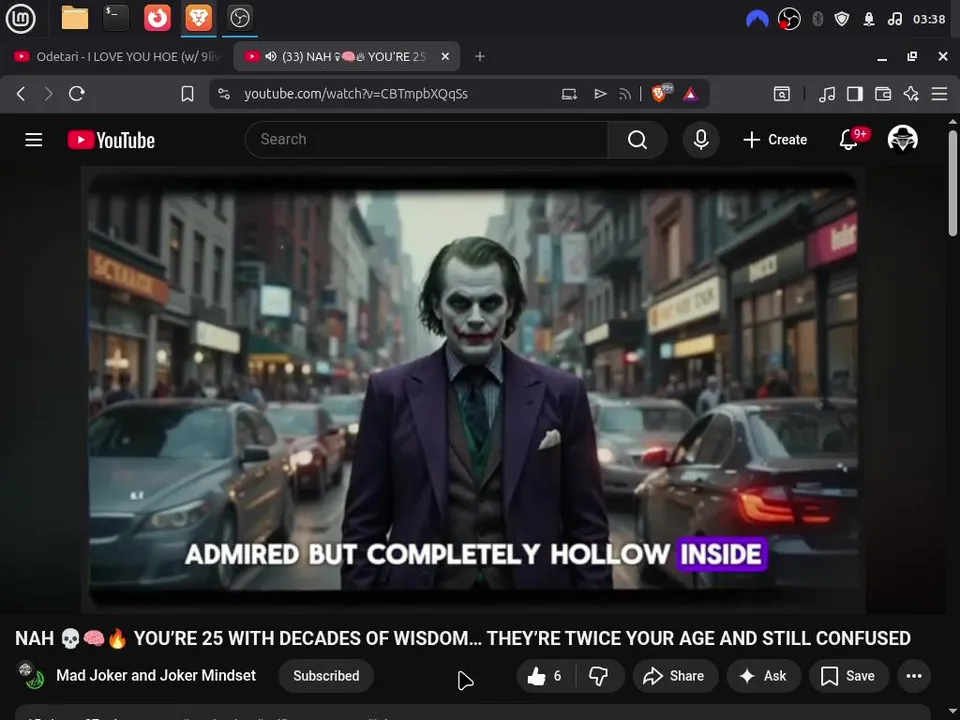Open YouTube notifications bell with 9+
The image size is (960, 720).
pos(851,139)
